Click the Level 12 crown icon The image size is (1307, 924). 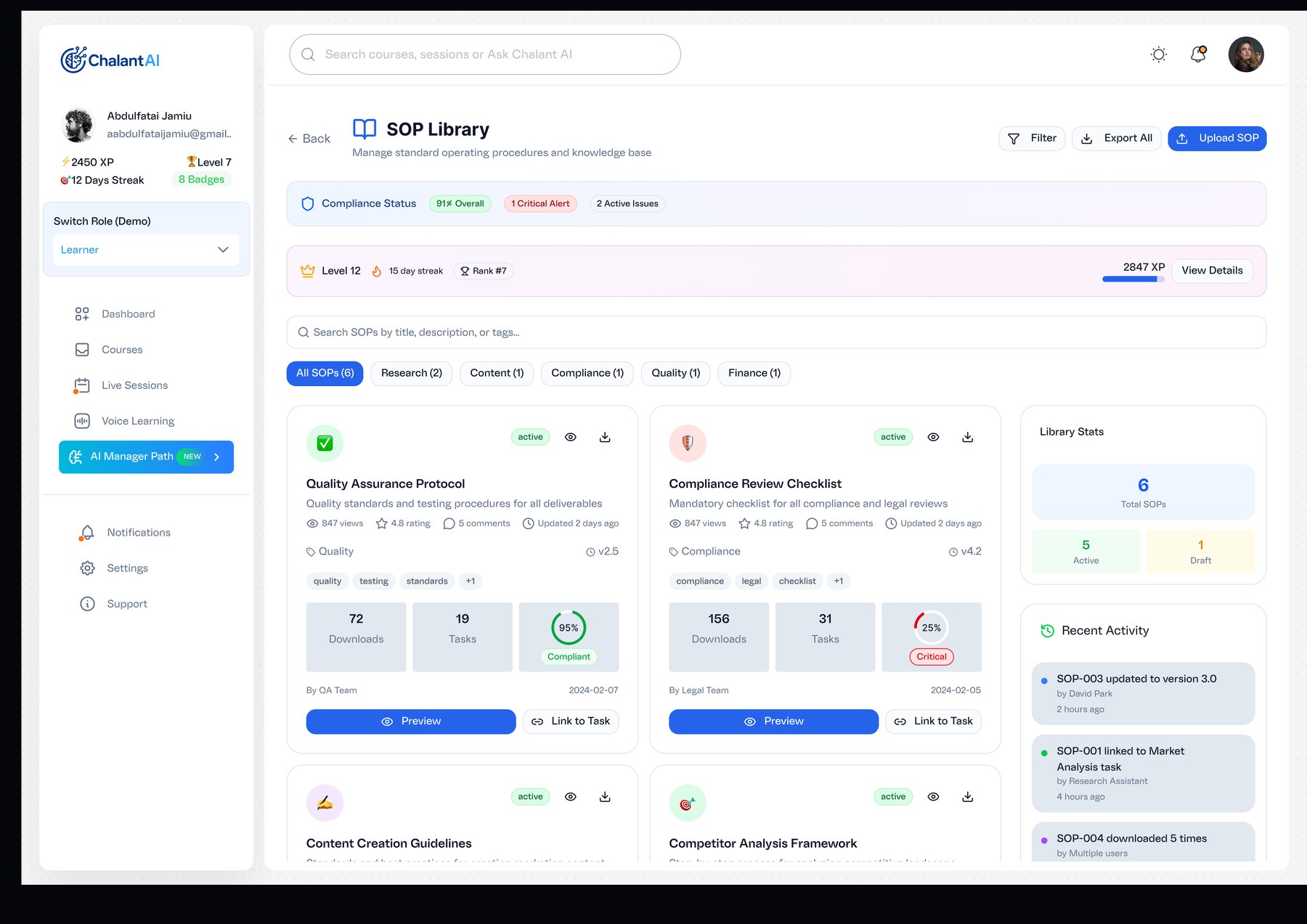pyautogui.click(x=308, y=271)
